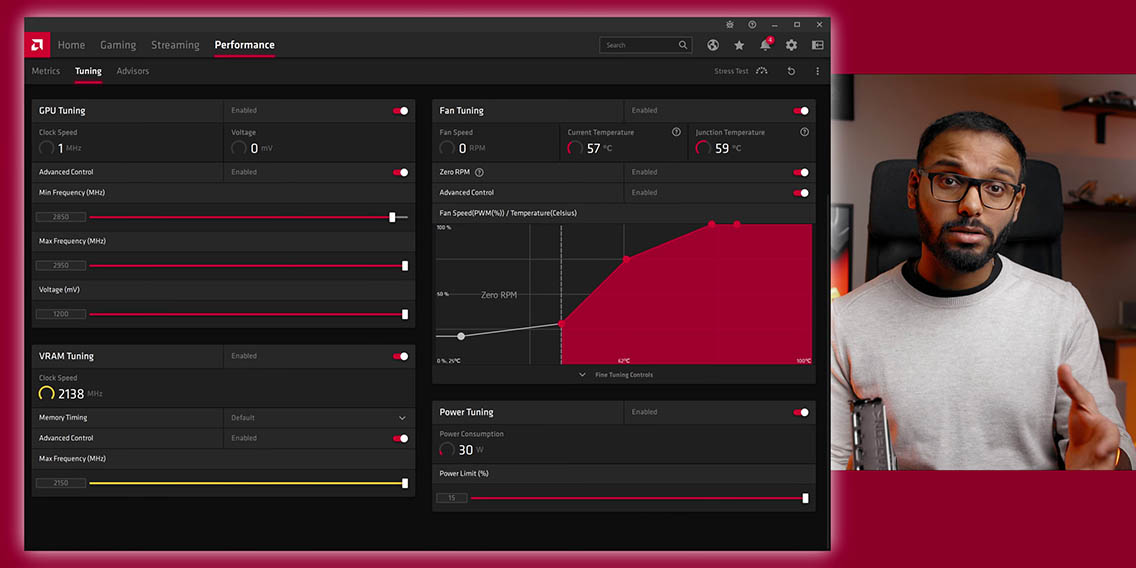Switch to the Advisors sub-tab
The width and height of the screenshot is (1136, 568).
(x=133, y=71)
